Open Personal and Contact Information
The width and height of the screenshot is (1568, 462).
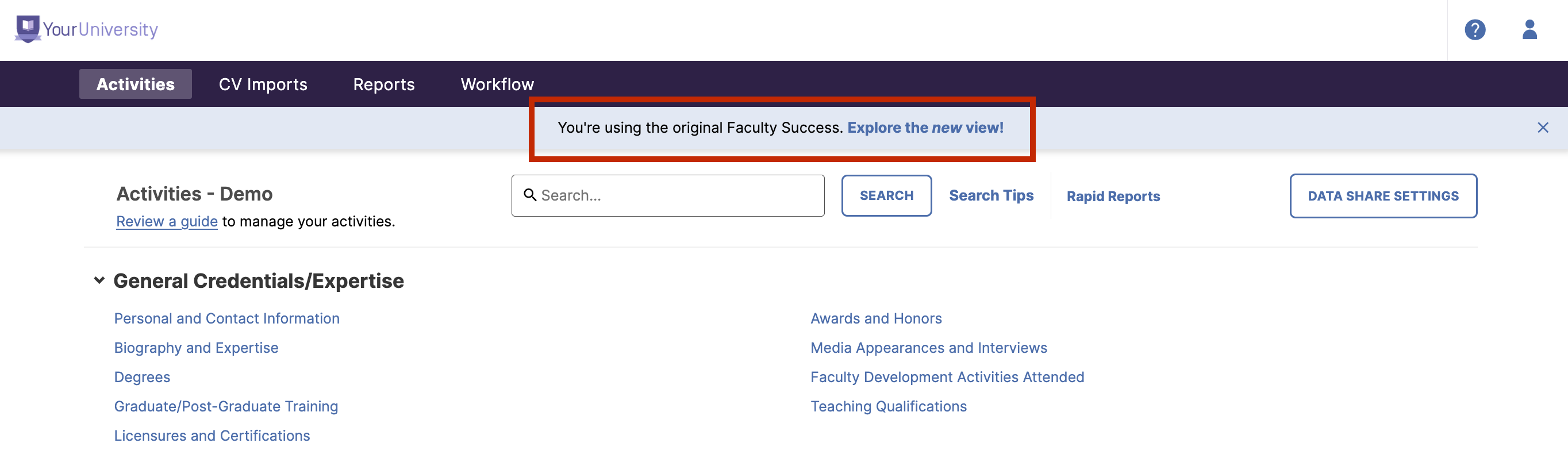point(226,318)
